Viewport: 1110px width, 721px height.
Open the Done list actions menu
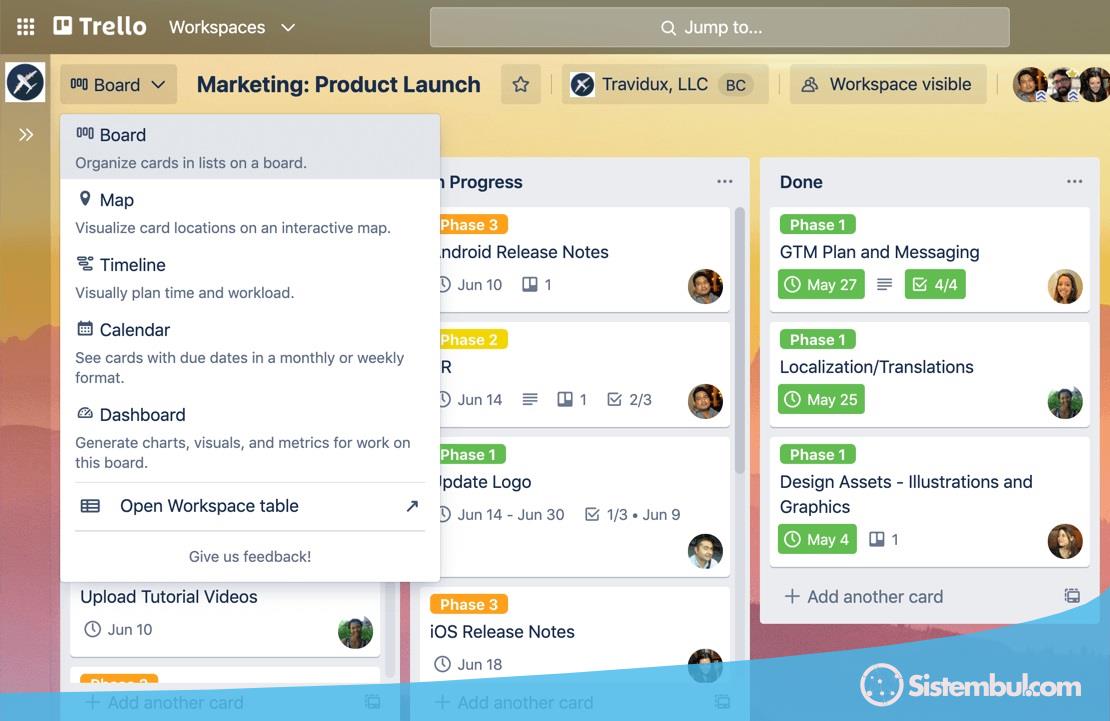coord(1075,181)
